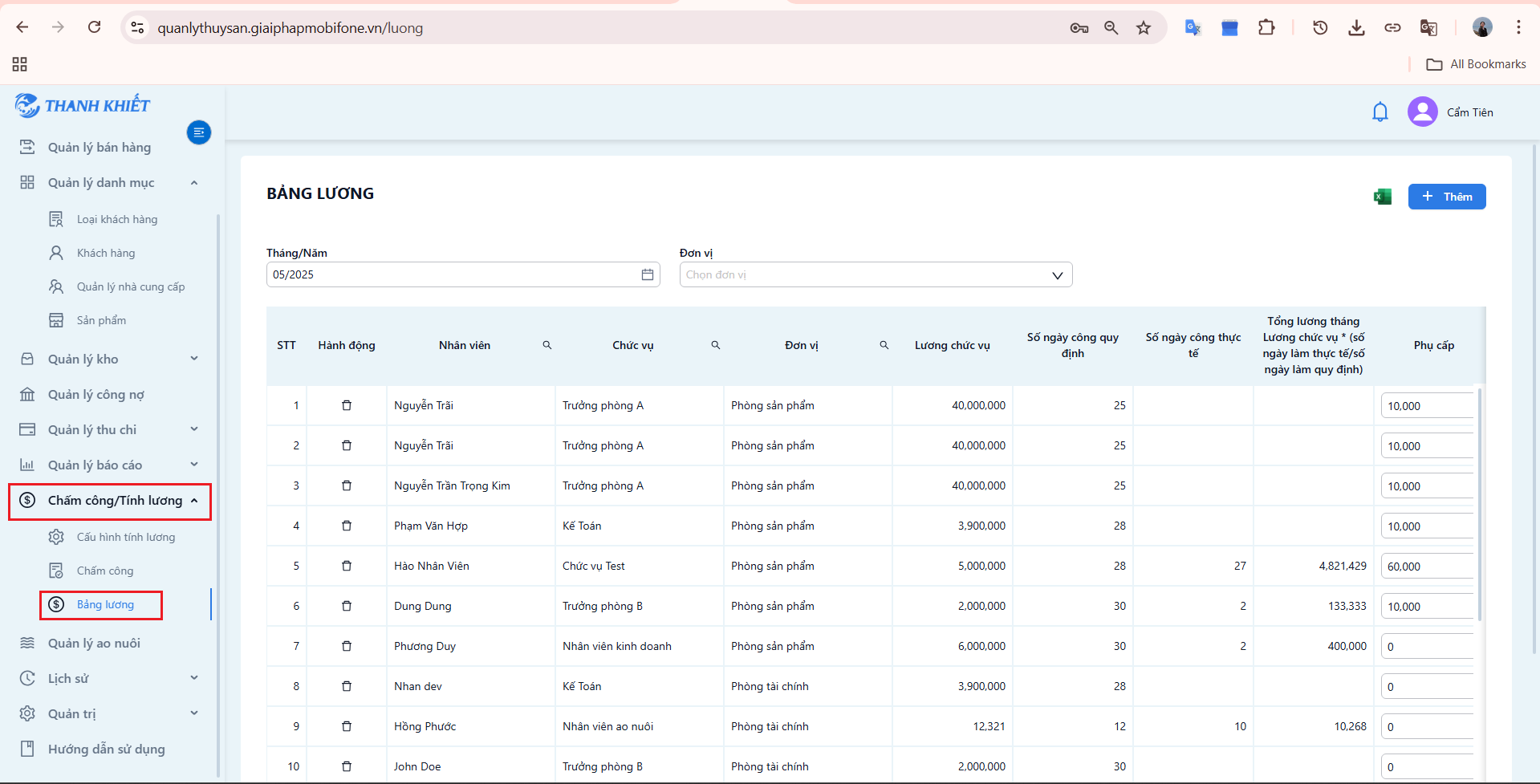
Task: Open the browser history icon
Action: (x=1320, y=28)
